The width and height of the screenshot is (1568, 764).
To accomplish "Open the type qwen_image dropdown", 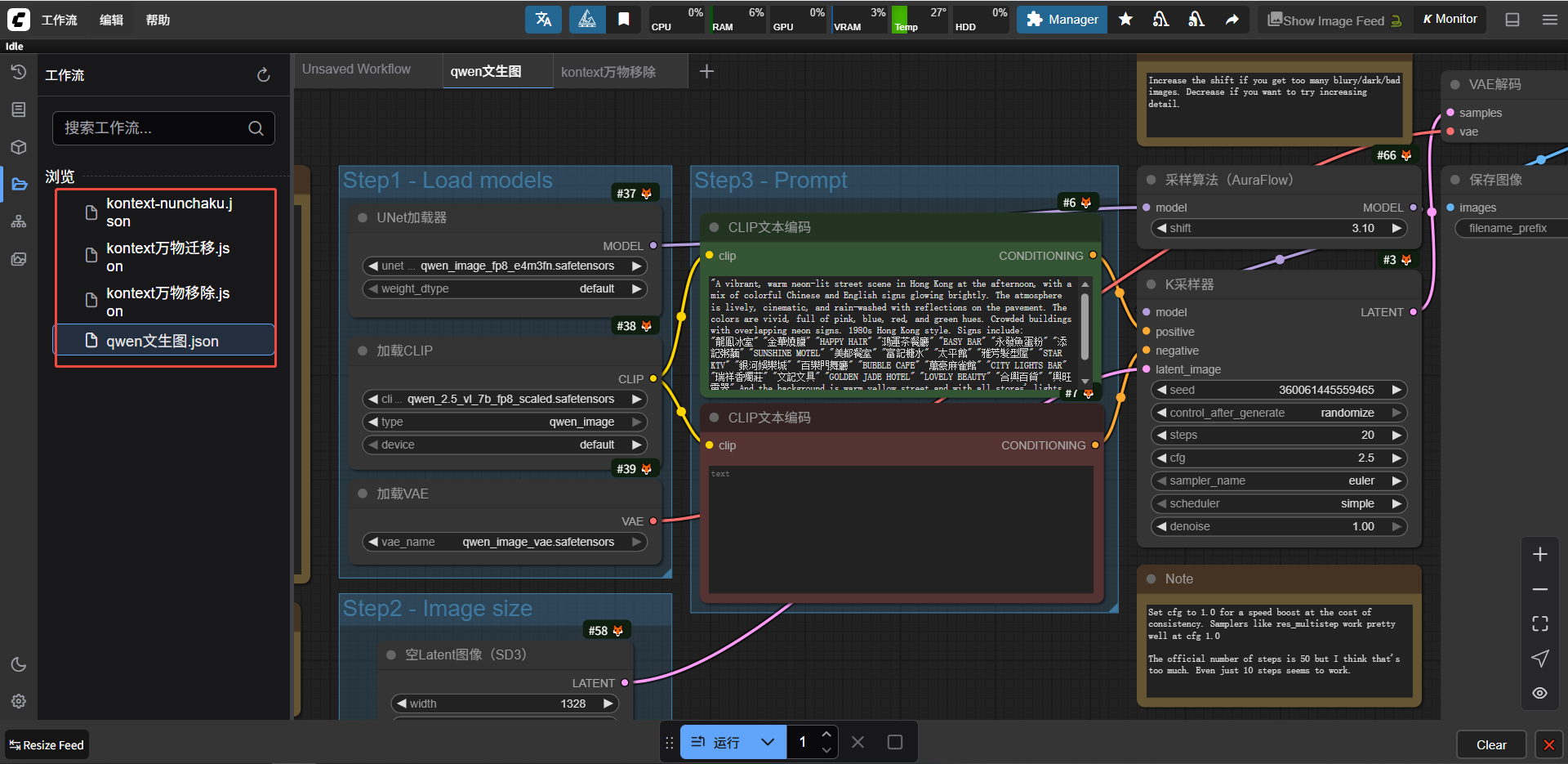I will (505, 422).
